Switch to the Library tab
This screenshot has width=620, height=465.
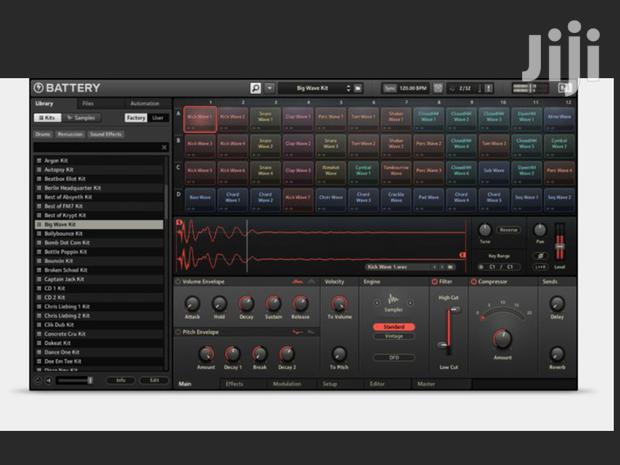[x=44, y=104]
